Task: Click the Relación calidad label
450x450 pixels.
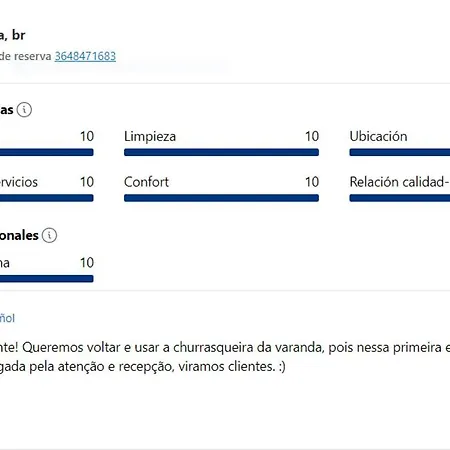Action: [400, 182]
